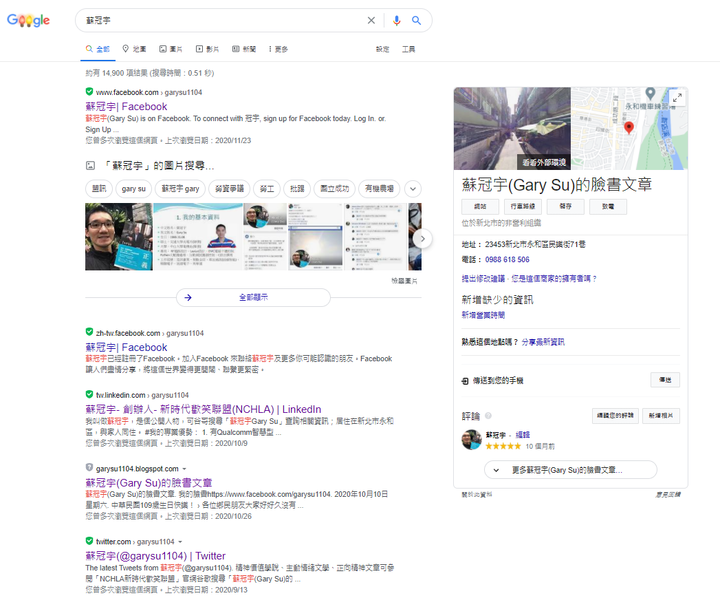This screenshot has height=609, width=720.
Task: Expand map with the fullscreen arrows icon
Action: tap(677, 98)
